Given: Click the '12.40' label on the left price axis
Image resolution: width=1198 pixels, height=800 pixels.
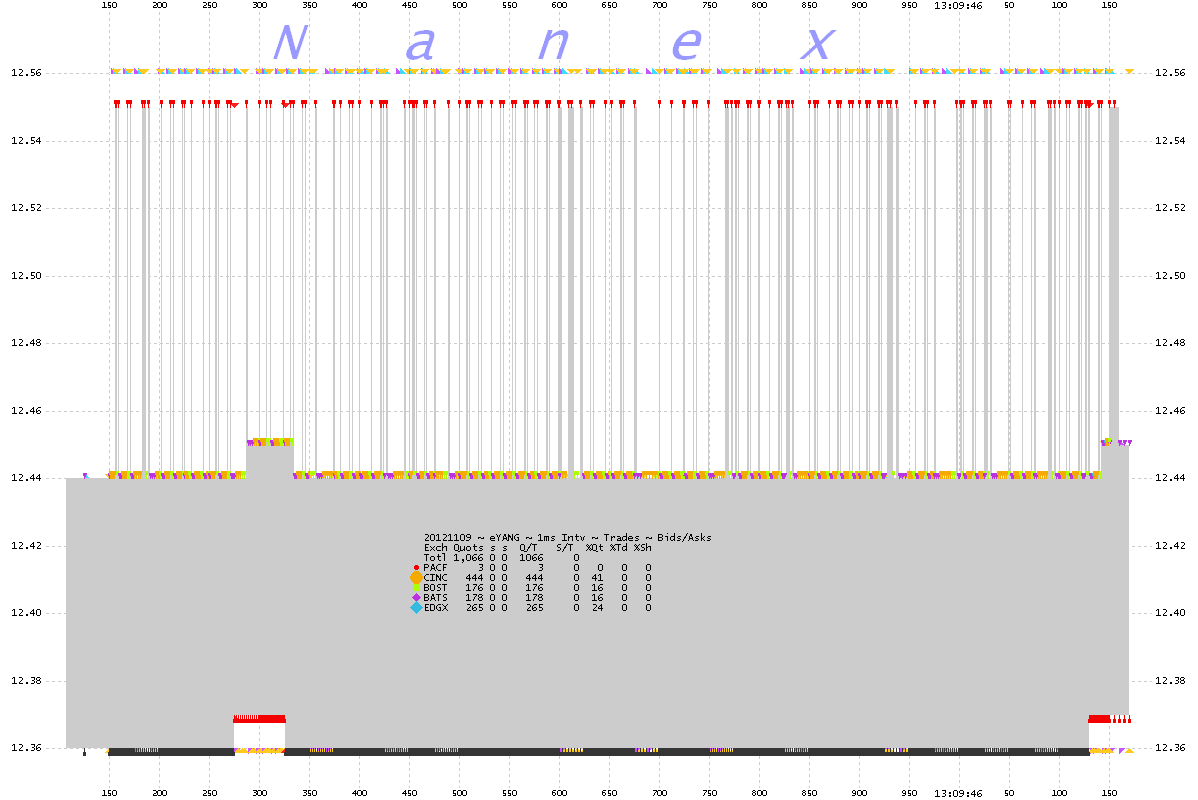Looking at the screenshot, I should (x=26, y=613).
